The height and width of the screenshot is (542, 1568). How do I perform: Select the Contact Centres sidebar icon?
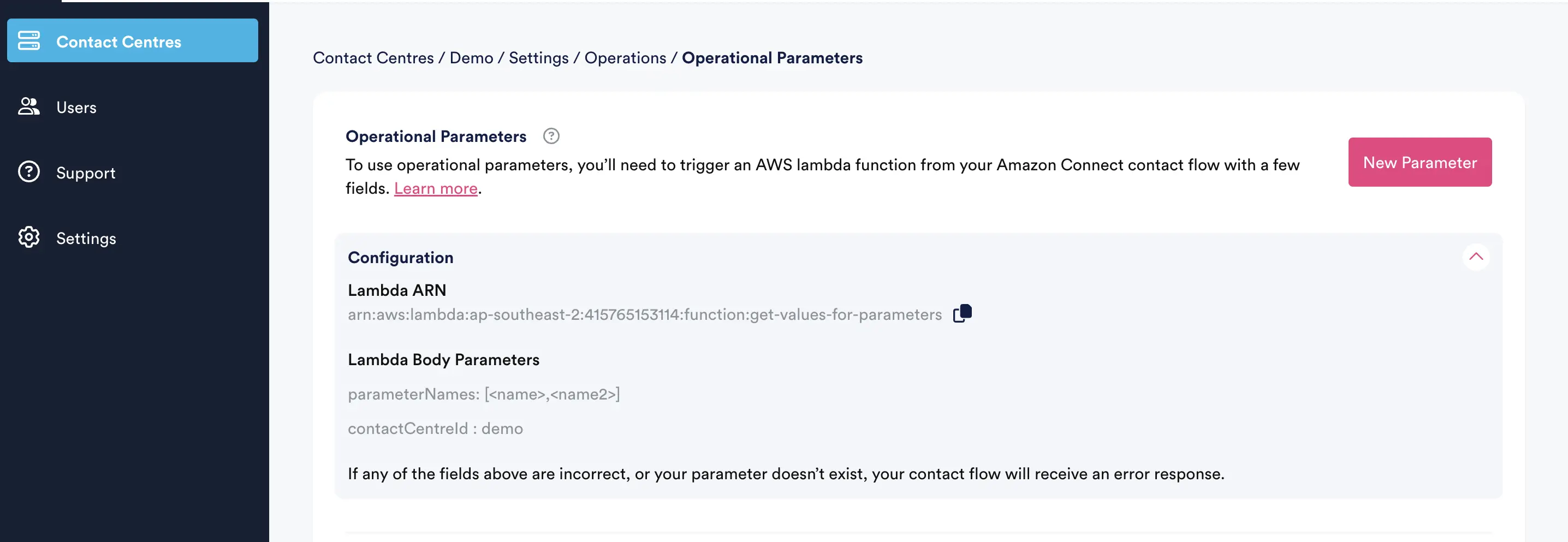(28, 40)
